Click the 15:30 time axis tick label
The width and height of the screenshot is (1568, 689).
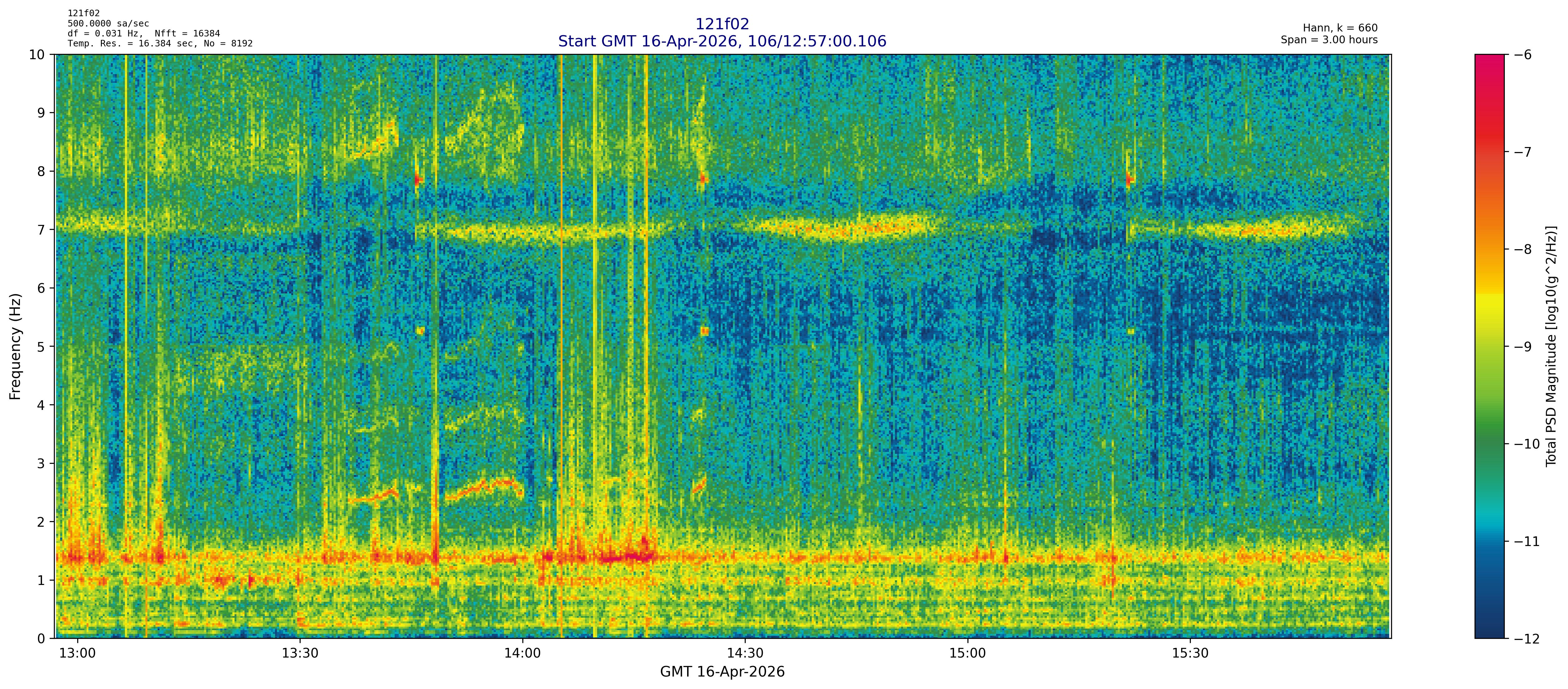click(1190, 654)
